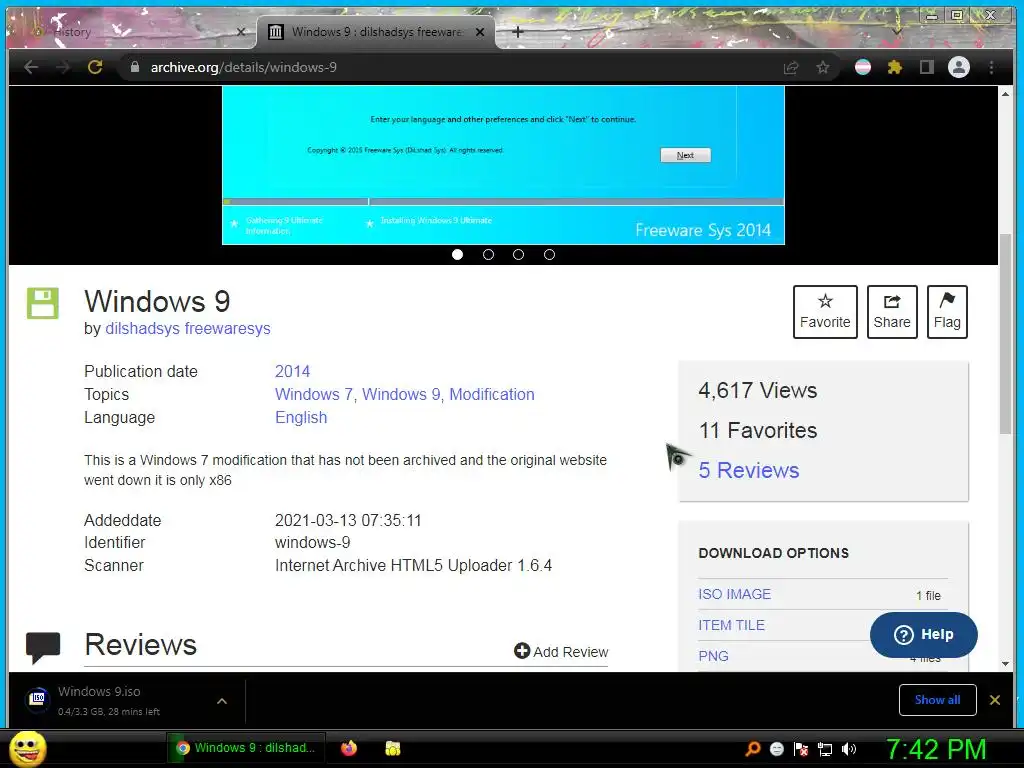Open uploader dilshadsys freewaresys link

187,328
